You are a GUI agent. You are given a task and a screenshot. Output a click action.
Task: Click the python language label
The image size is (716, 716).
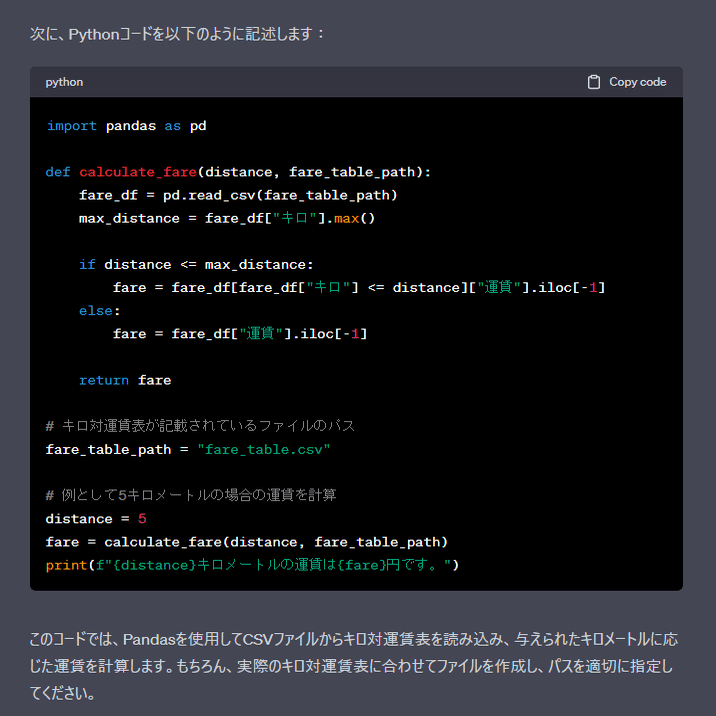coord(64,82)
